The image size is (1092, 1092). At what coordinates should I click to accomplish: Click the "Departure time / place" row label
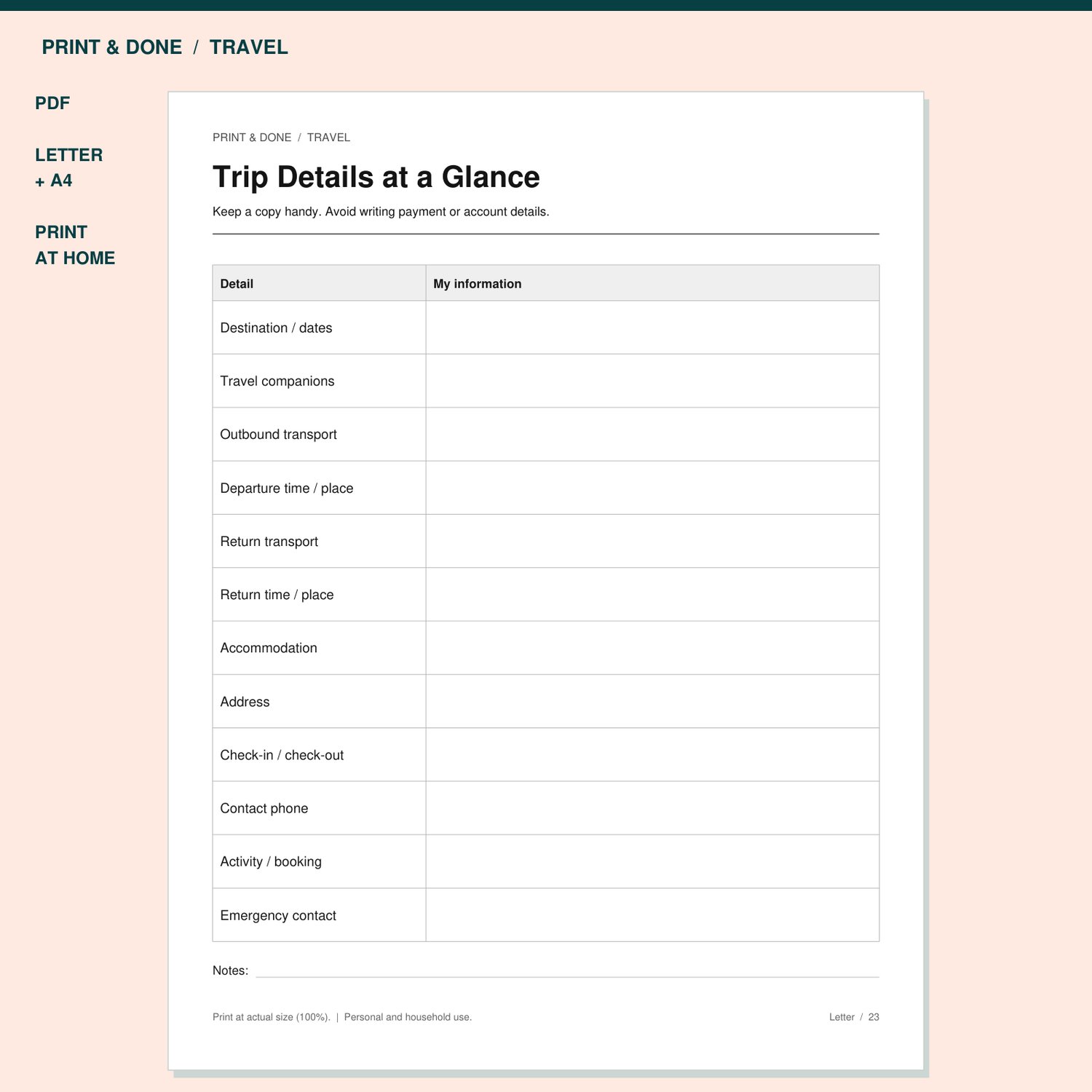click(287, 488)
